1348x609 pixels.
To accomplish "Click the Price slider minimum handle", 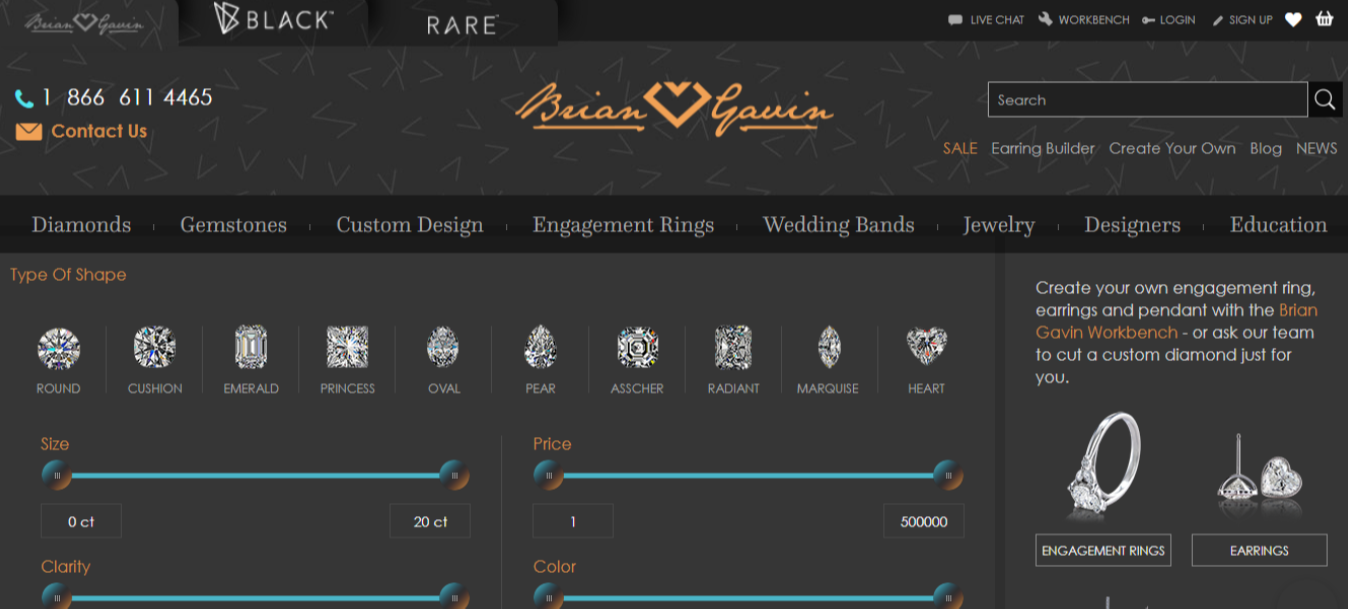I will pyautogui.click(x=548, y=476).
